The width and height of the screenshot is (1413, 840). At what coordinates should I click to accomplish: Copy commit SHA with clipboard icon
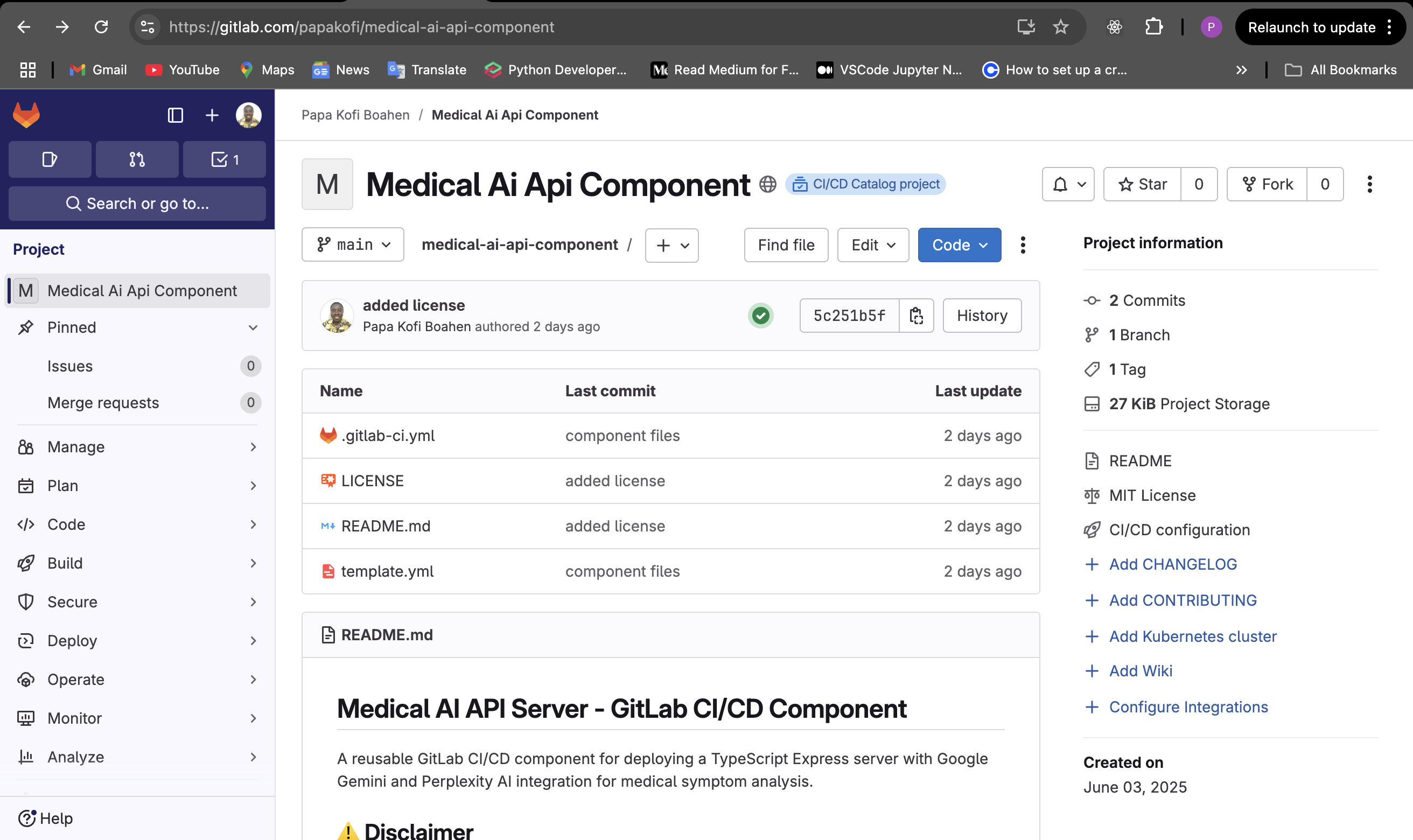tap(916, 316)
